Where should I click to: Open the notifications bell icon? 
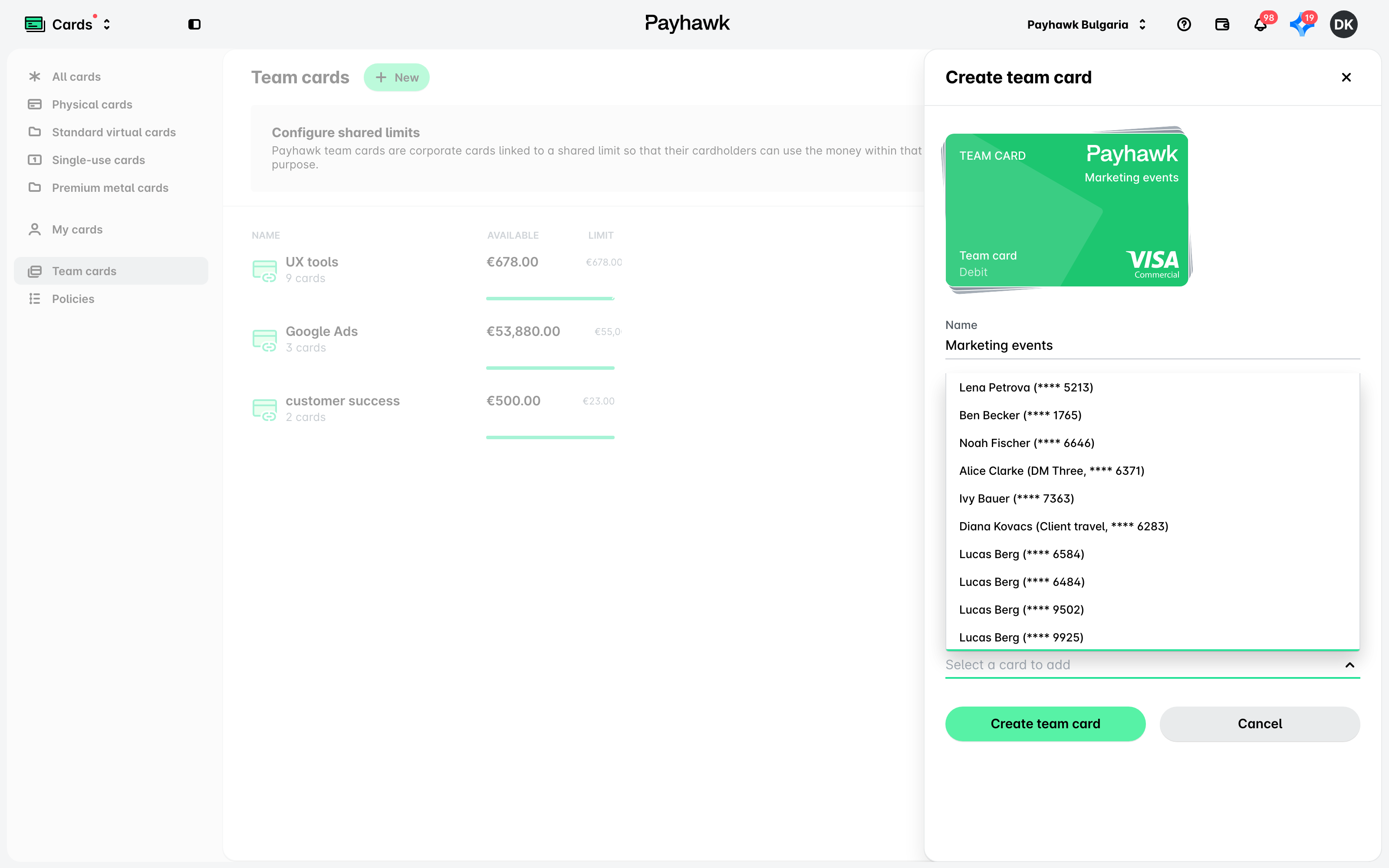[1261, 25]
